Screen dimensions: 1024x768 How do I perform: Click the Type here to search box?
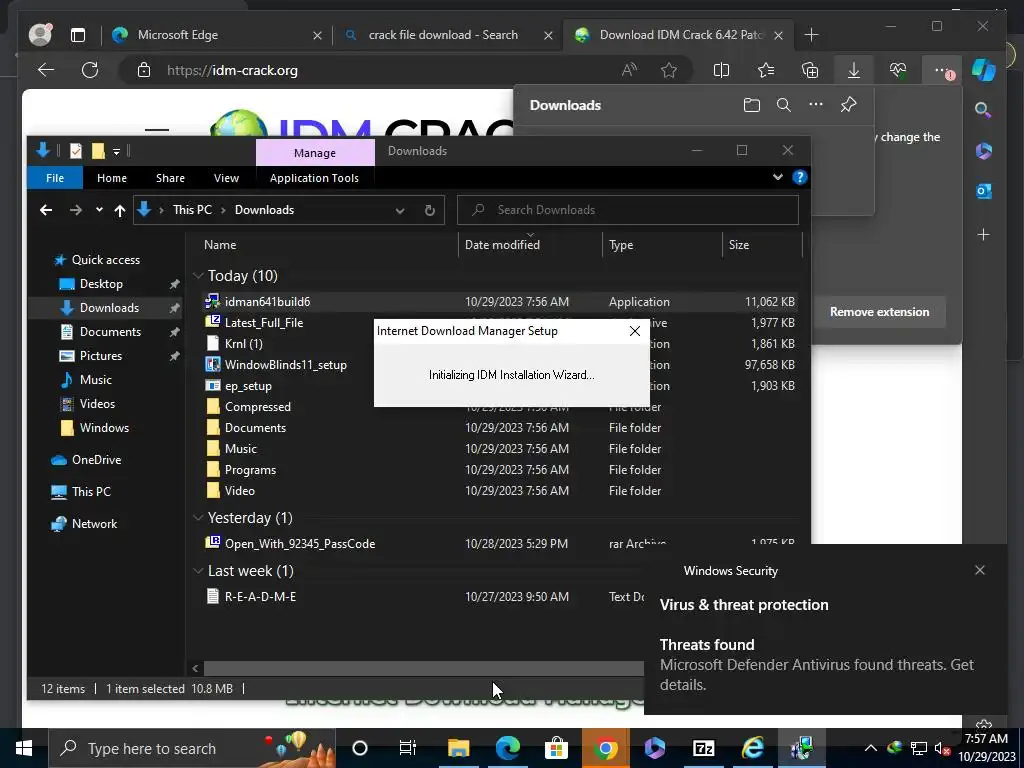191,748
